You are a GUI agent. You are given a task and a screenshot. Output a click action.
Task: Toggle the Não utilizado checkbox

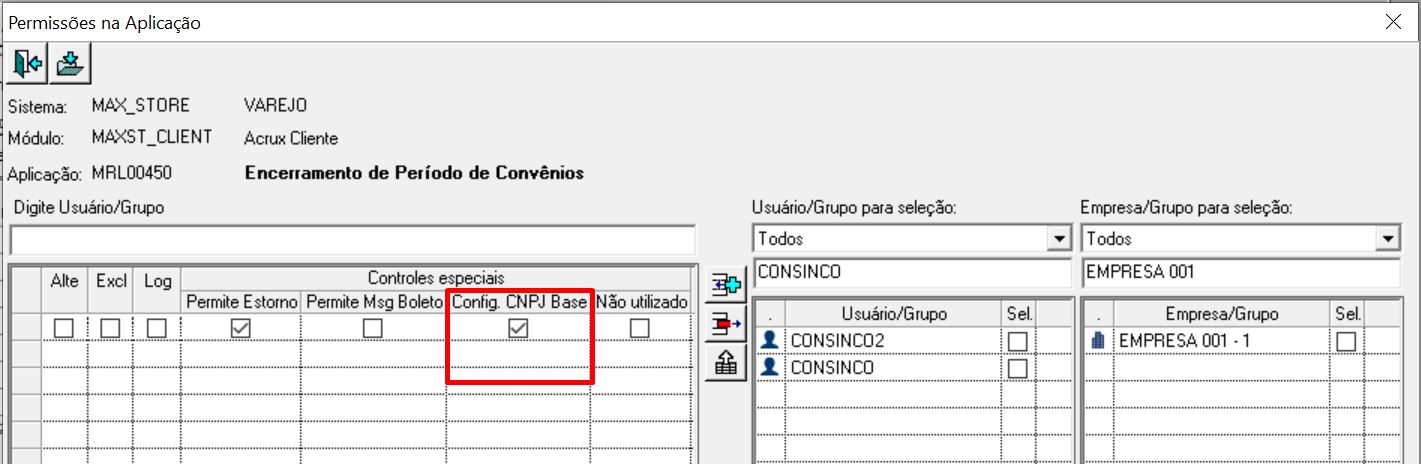coord(639,328)
